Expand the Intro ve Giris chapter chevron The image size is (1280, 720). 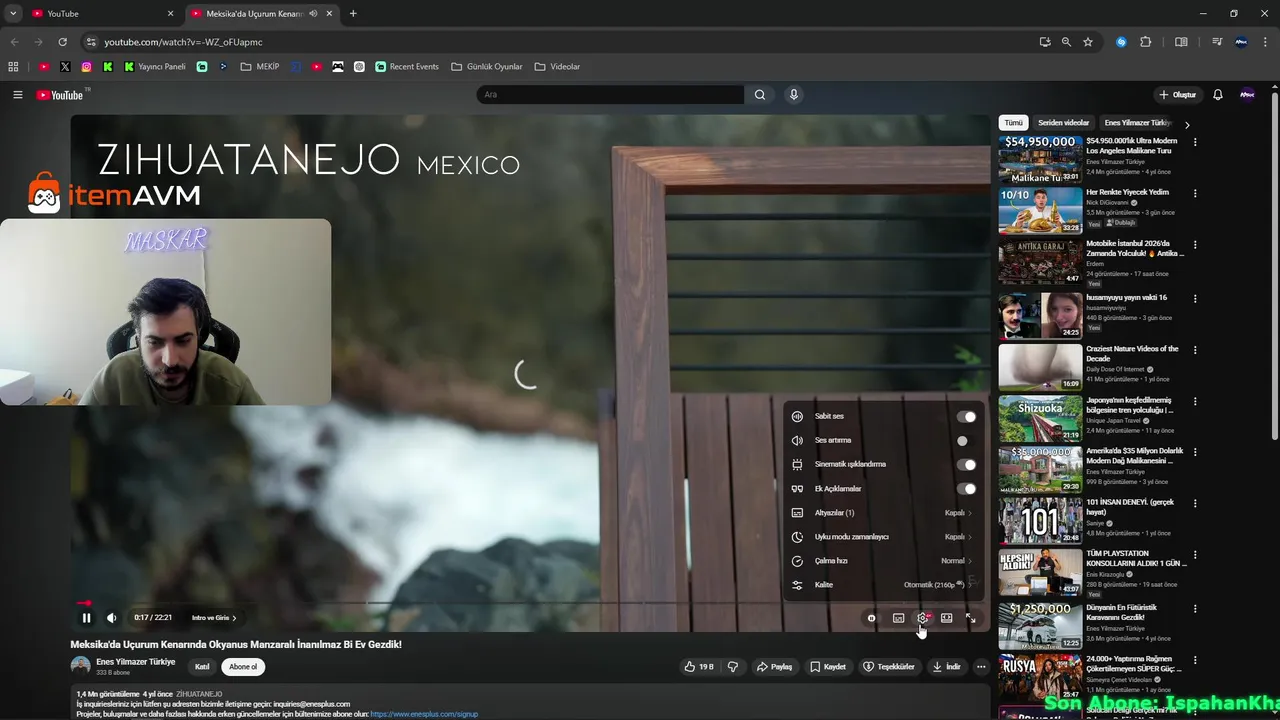(234, 618)
